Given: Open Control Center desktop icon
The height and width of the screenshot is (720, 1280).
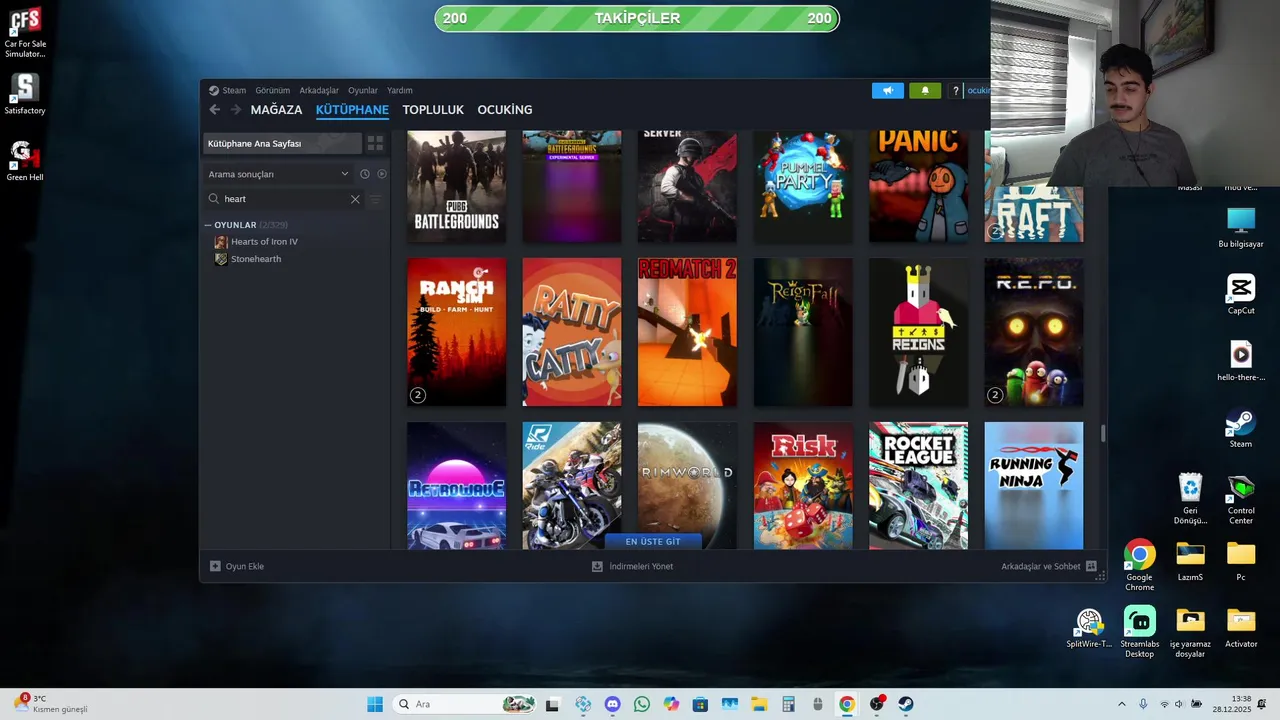Looking at the screenshot, I should (1241, 499).
